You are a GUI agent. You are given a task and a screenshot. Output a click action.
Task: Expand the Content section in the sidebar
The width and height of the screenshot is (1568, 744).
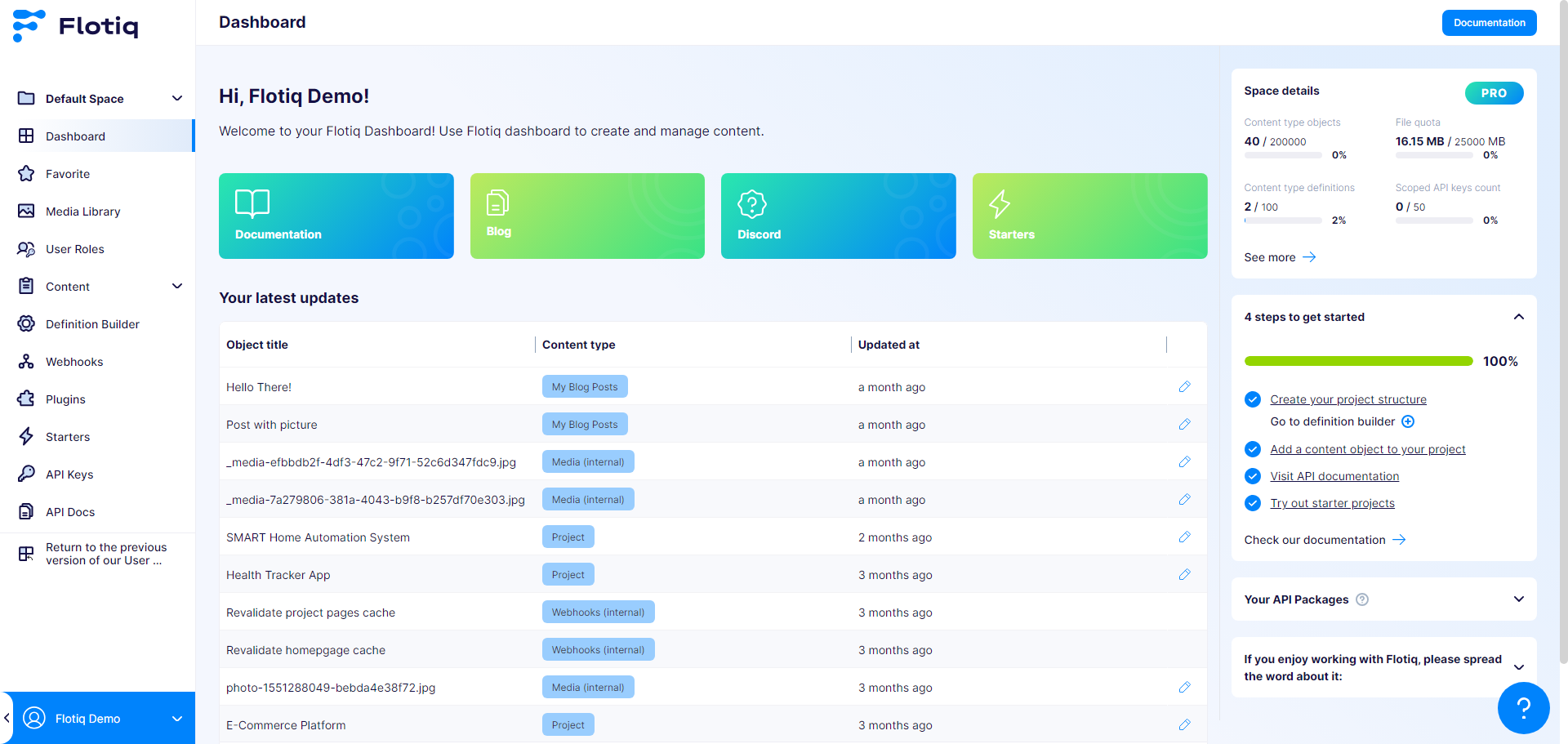pos(177,286)
